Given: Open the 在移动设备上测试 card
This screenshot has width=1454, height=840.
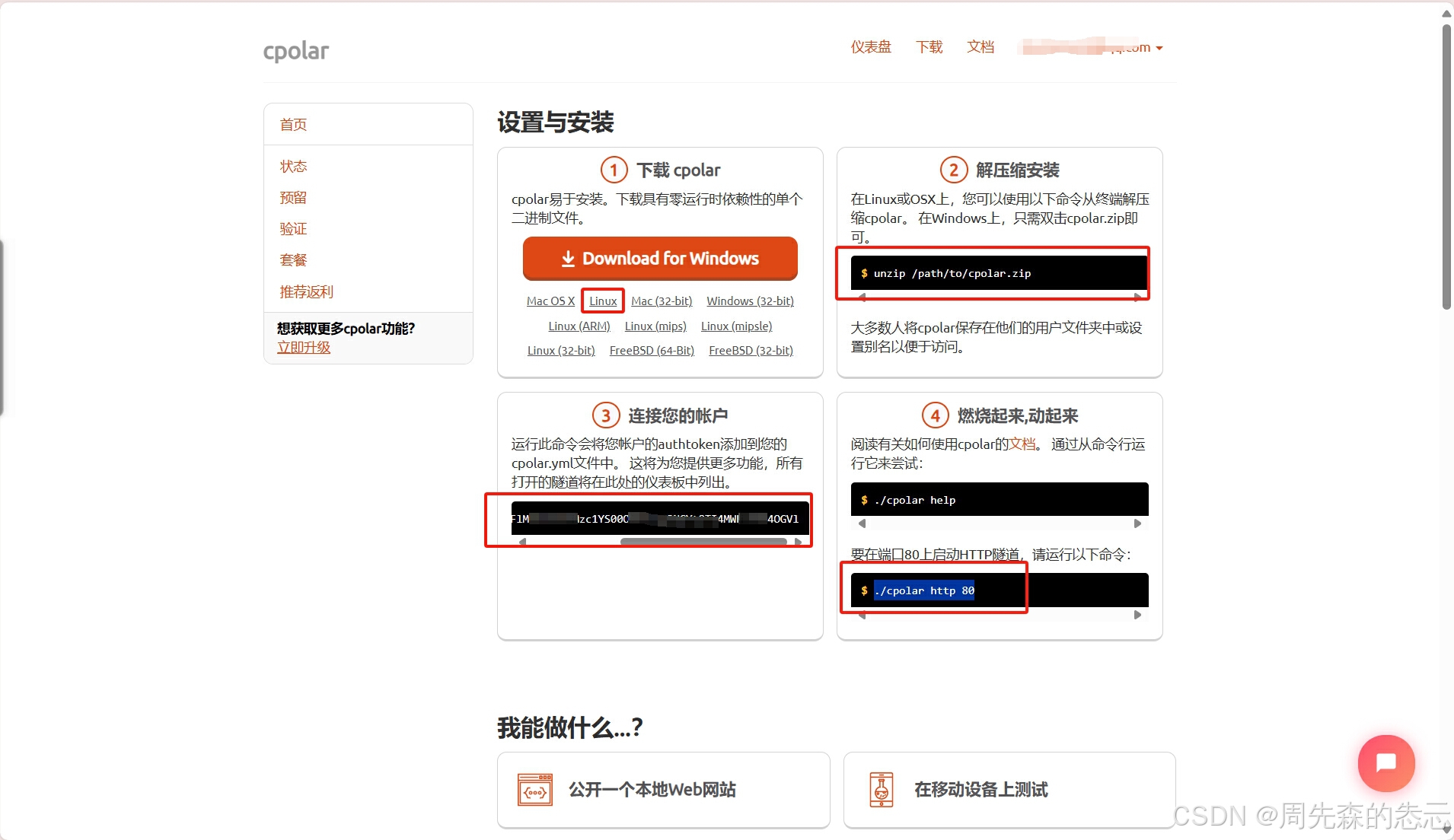Looking at the screenshot, I should (1009, 790).
